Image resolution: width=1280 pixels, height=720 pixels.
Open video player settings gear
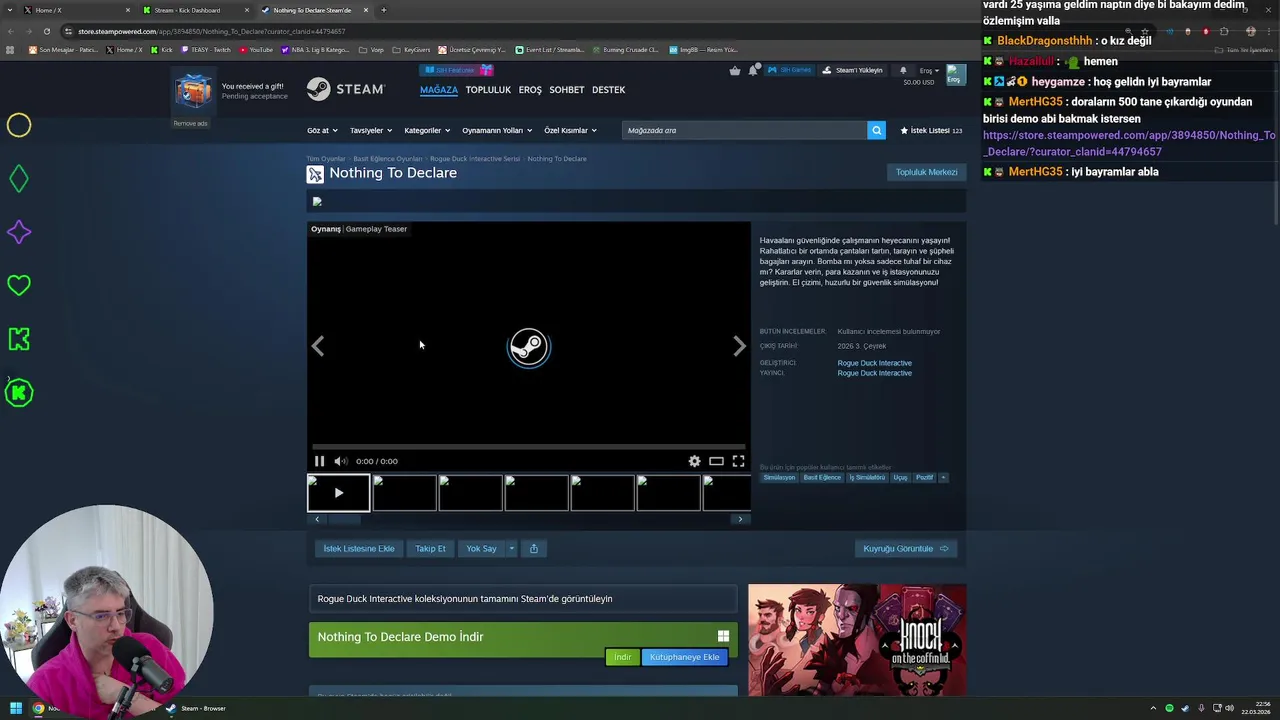[694, 461]
